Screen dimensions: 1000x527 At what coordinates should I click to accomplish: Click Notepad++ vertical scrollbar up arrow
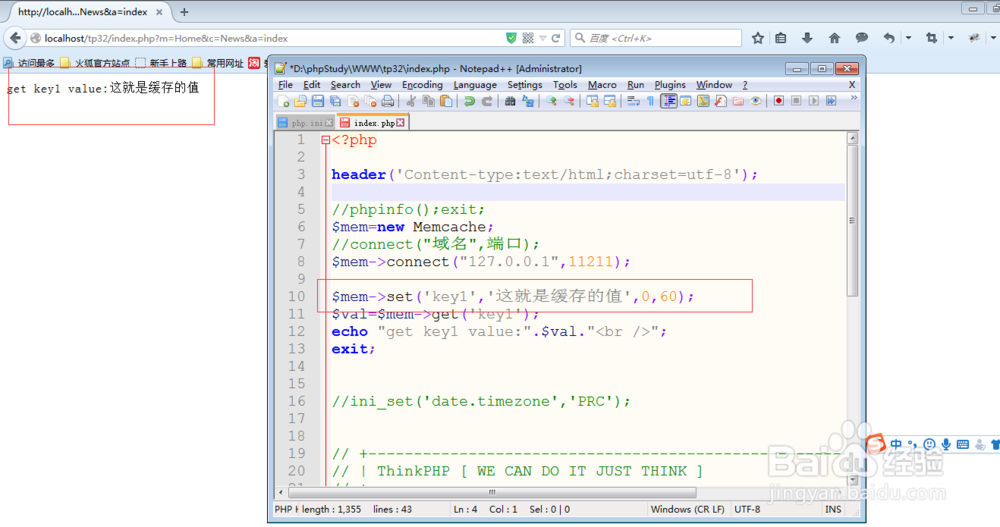[853, 138]
